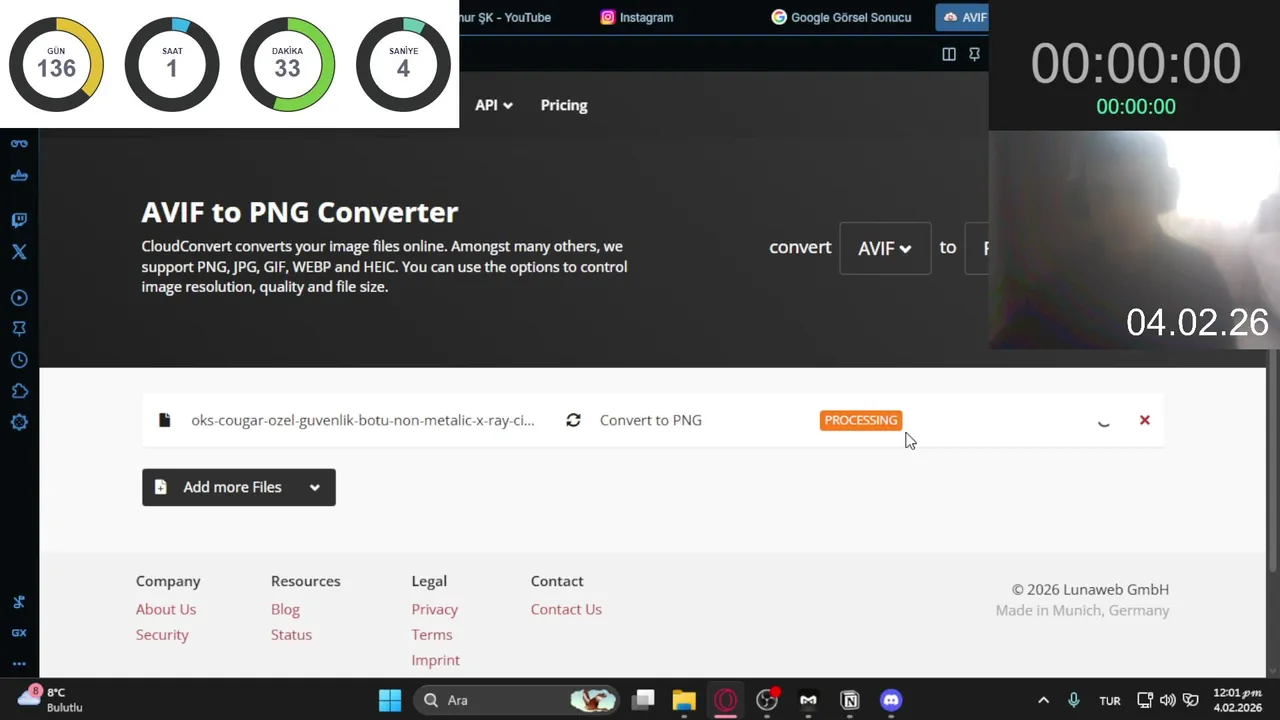The image size is (1280, 720).
Task: Click the PROCESSING status badge
Action: click(x=861, y=420)
